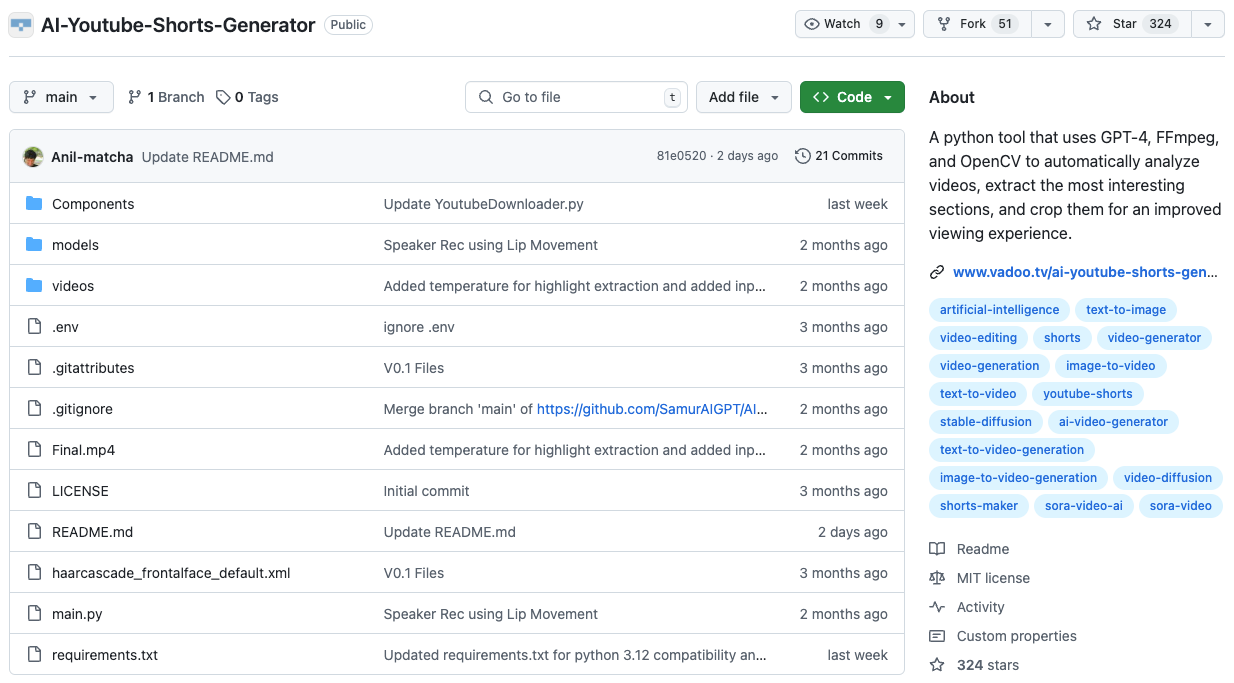Open the Fork options dropdown arrow
This screenshot has height=683, width=1234.
1047,24
